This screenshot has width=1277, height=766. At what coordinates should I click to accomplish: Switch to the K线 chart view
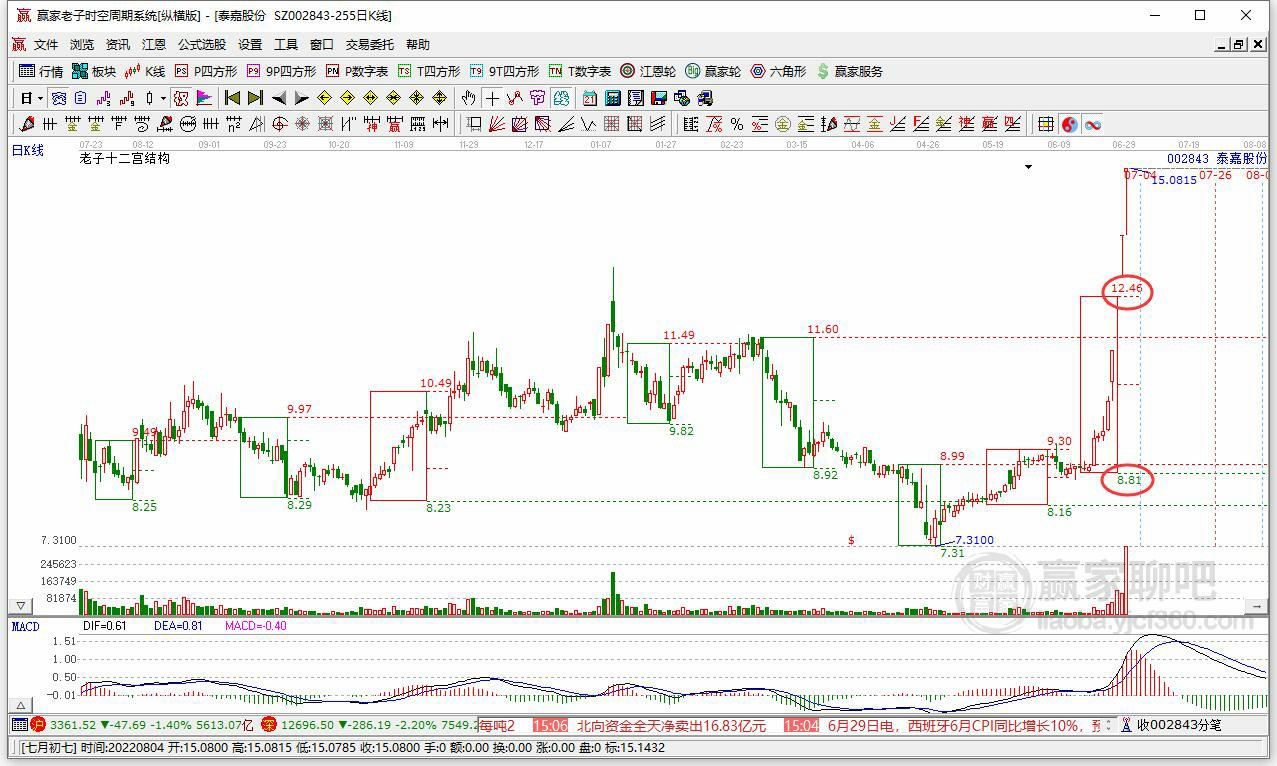pyautogui.click(x=144, y=71)
